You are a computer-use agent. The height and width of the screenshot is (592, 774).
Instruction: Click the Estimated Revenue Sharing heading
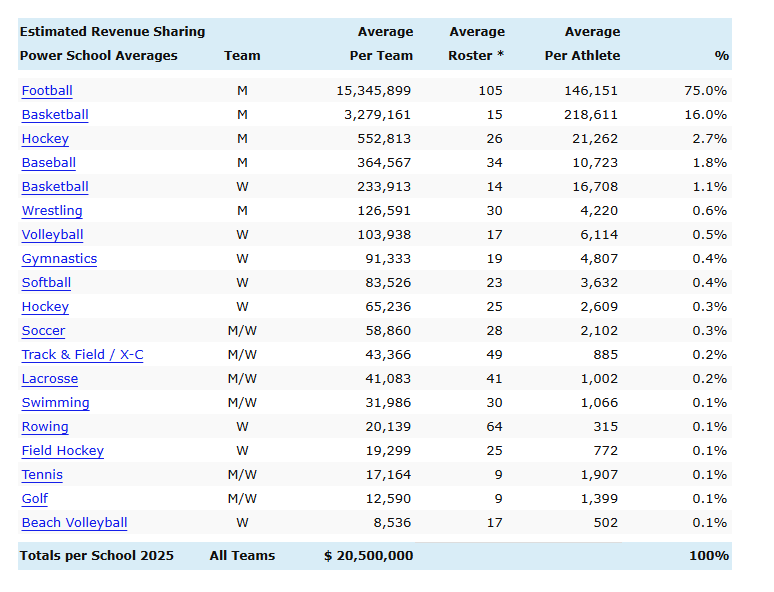click(x=113, y=32)
